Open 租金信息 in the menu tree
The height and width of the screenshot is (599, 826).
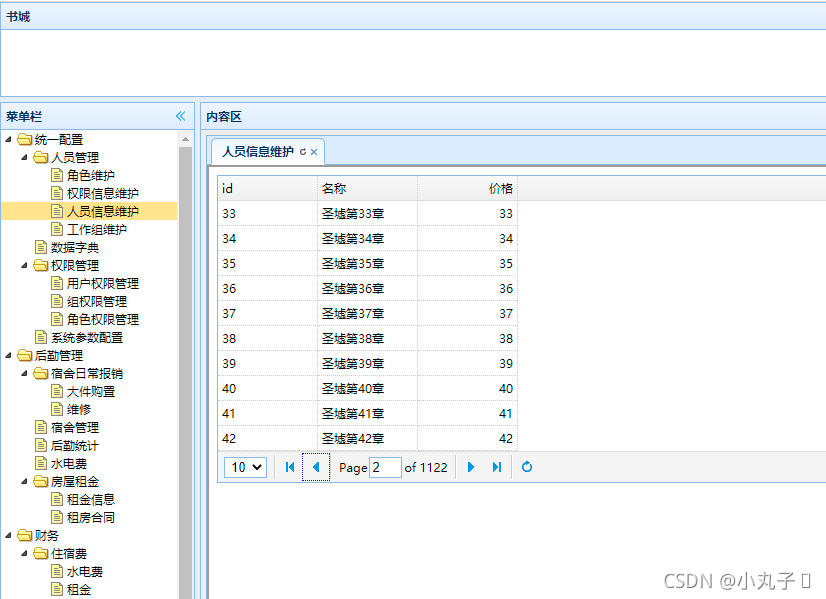(91, 499)
